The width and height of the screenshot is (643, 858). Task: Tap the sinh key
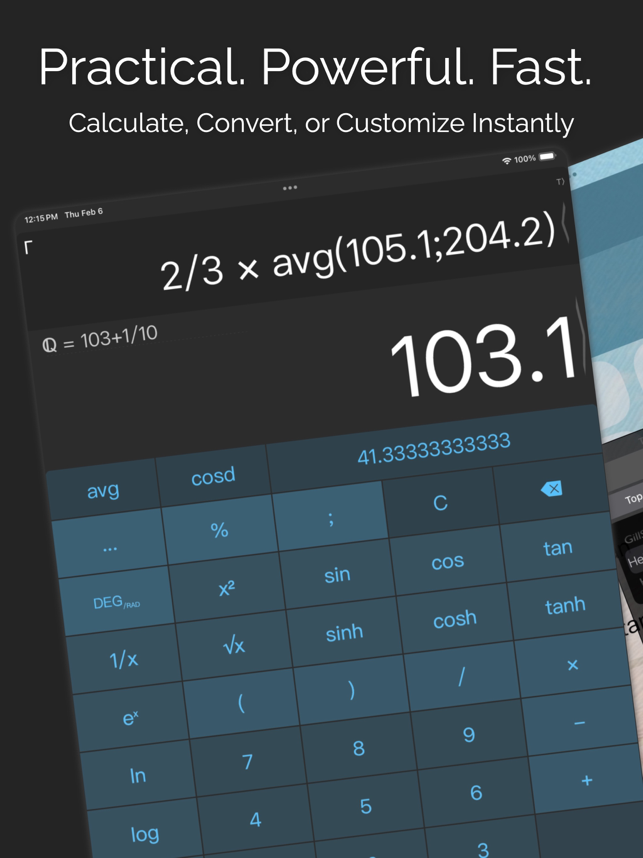coord(344,633)
